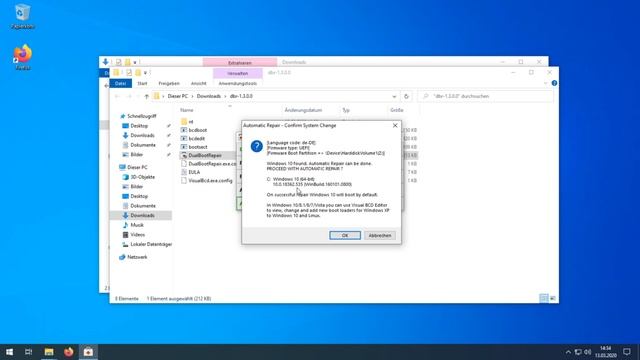Screen dimensions: 640x360
Task: Open the Anwendungstools ribbon tab
Action: click(238, 84)
